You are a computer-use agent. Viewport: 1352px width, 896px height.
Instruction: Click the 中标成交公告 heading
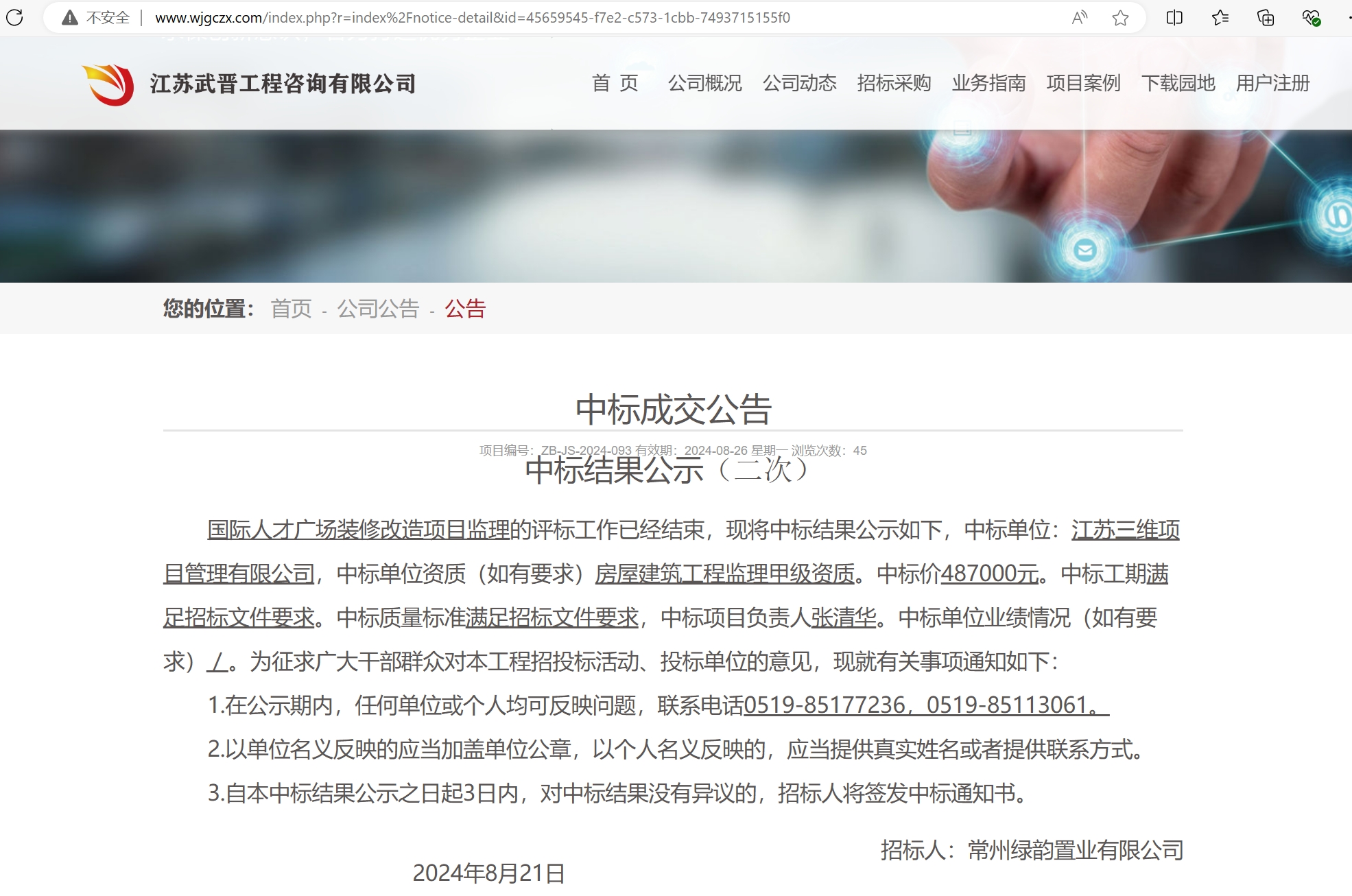[674, 409]
